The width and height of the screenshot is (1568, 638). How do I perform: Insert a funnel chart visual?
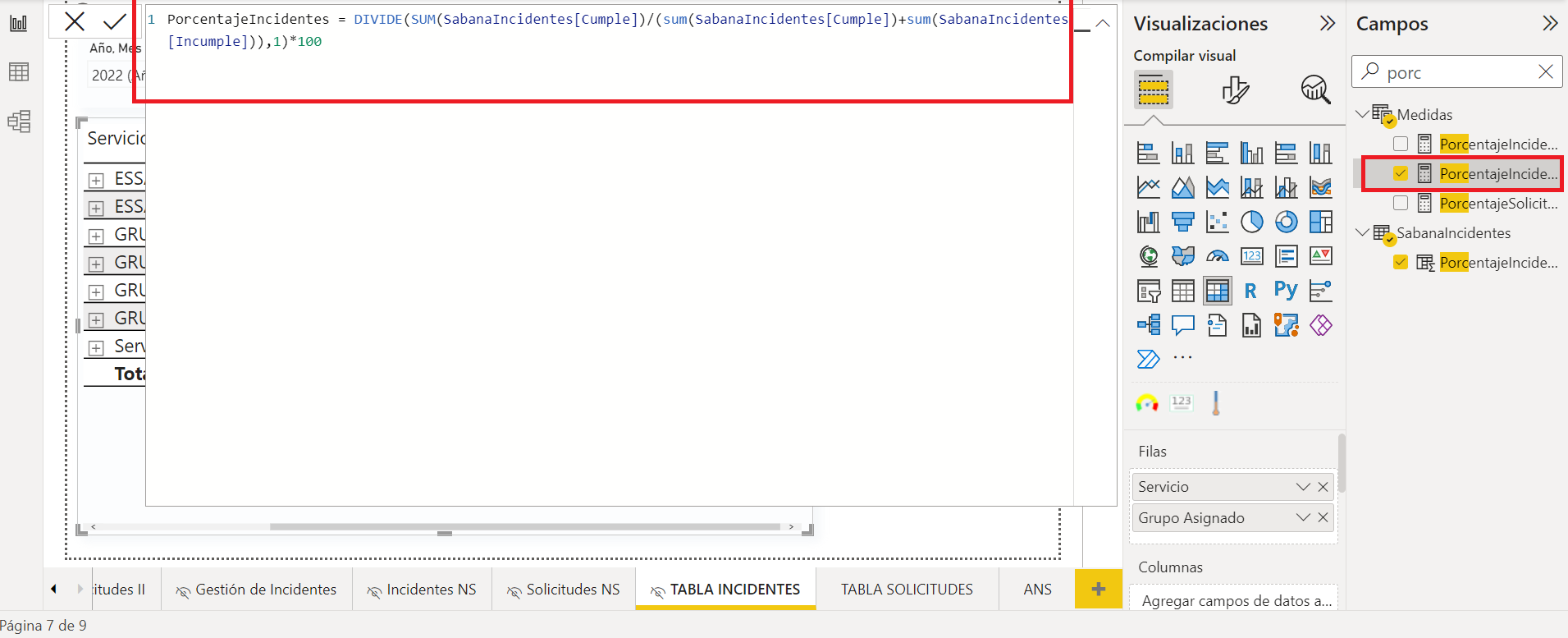1182,222
